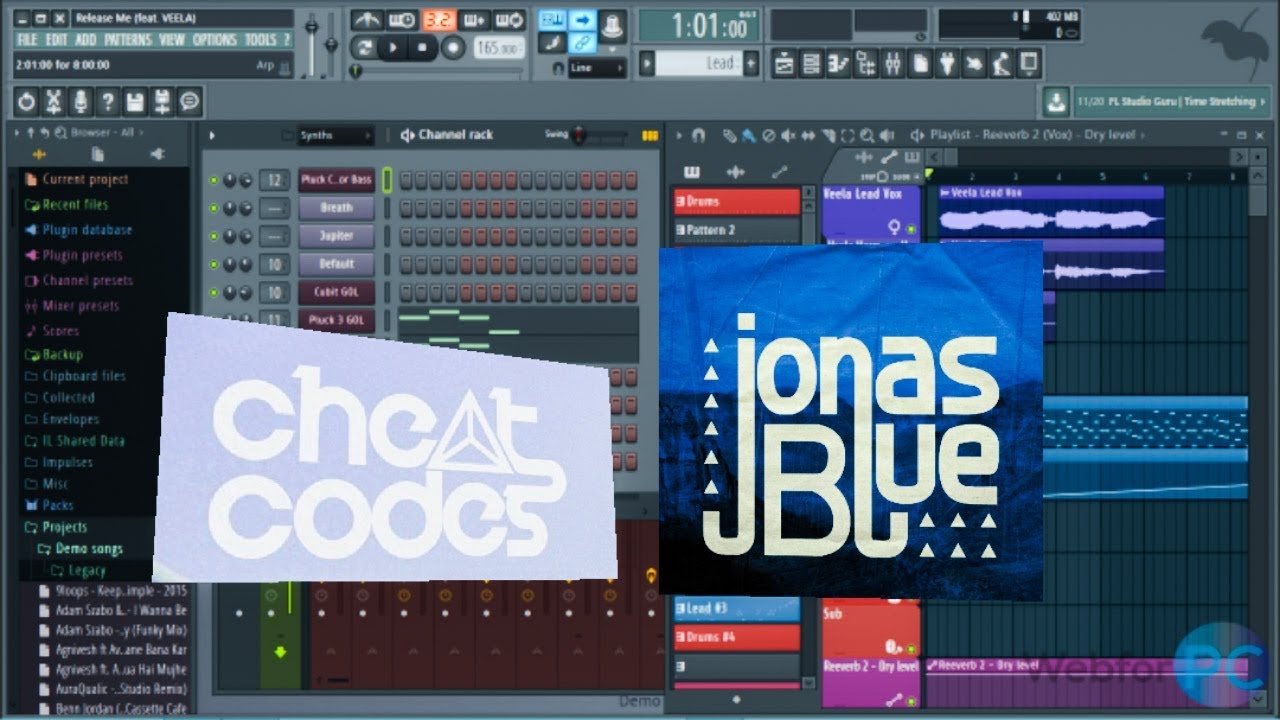1280x720 pixels.
Task: Collapse the Demo songs folder
Action: (82, 549)
